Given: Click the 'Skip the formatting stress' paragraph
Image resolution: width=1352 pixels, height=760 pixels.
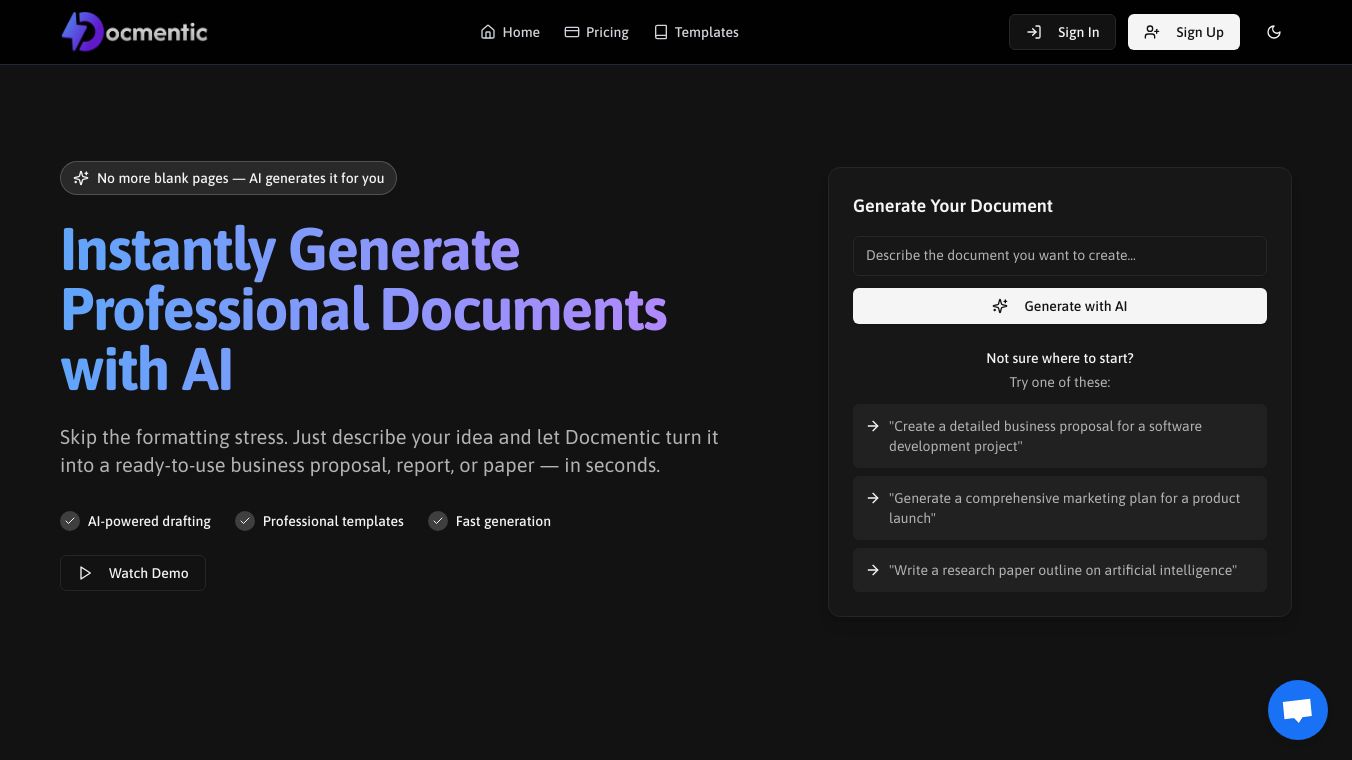Looking at the screenshot, I should point(389,451).
